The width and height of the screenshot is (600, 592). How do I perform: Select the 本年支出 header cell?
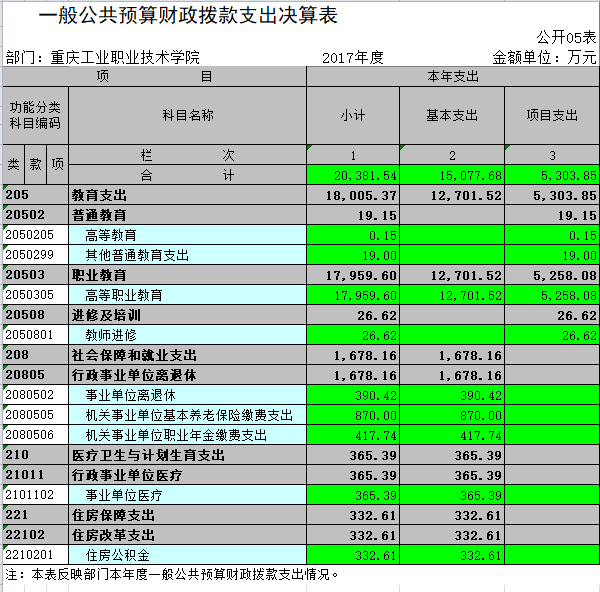(452, 76)
